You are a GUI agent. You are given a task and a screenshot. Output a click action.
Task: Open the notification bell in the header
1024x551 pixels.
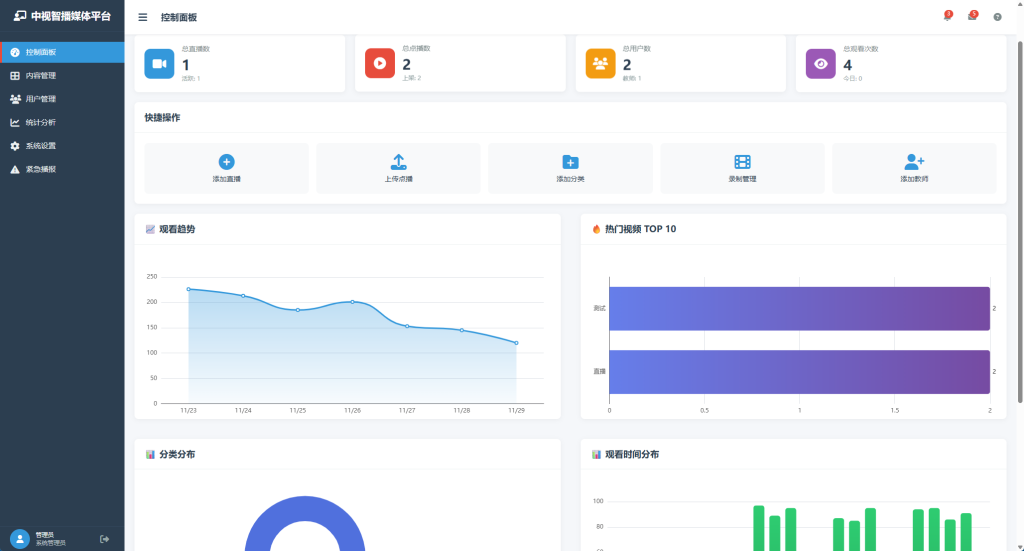tap(947, 17)
